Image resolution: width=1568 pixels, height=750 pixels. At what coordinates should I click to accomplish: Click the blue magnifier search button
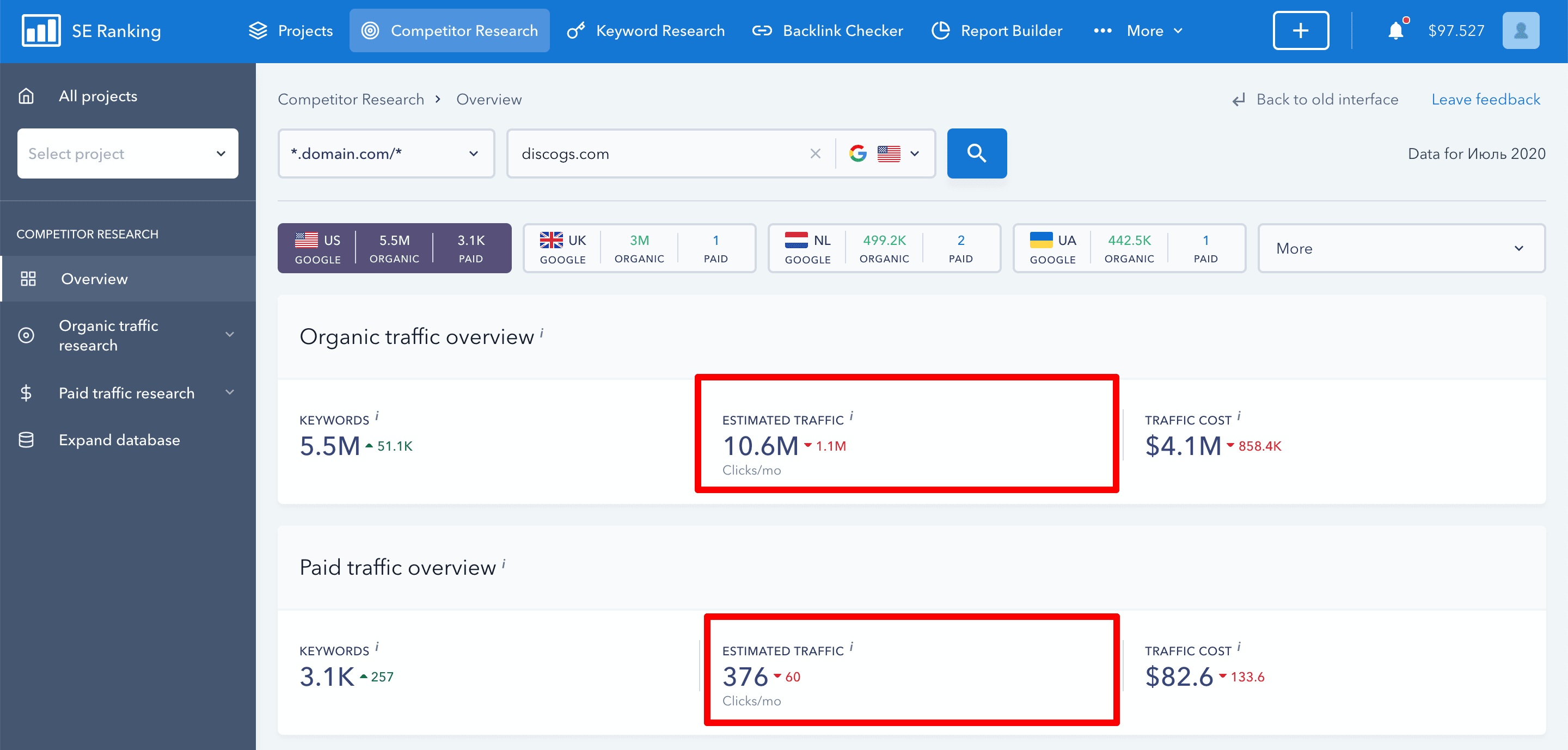coord(976,153)
